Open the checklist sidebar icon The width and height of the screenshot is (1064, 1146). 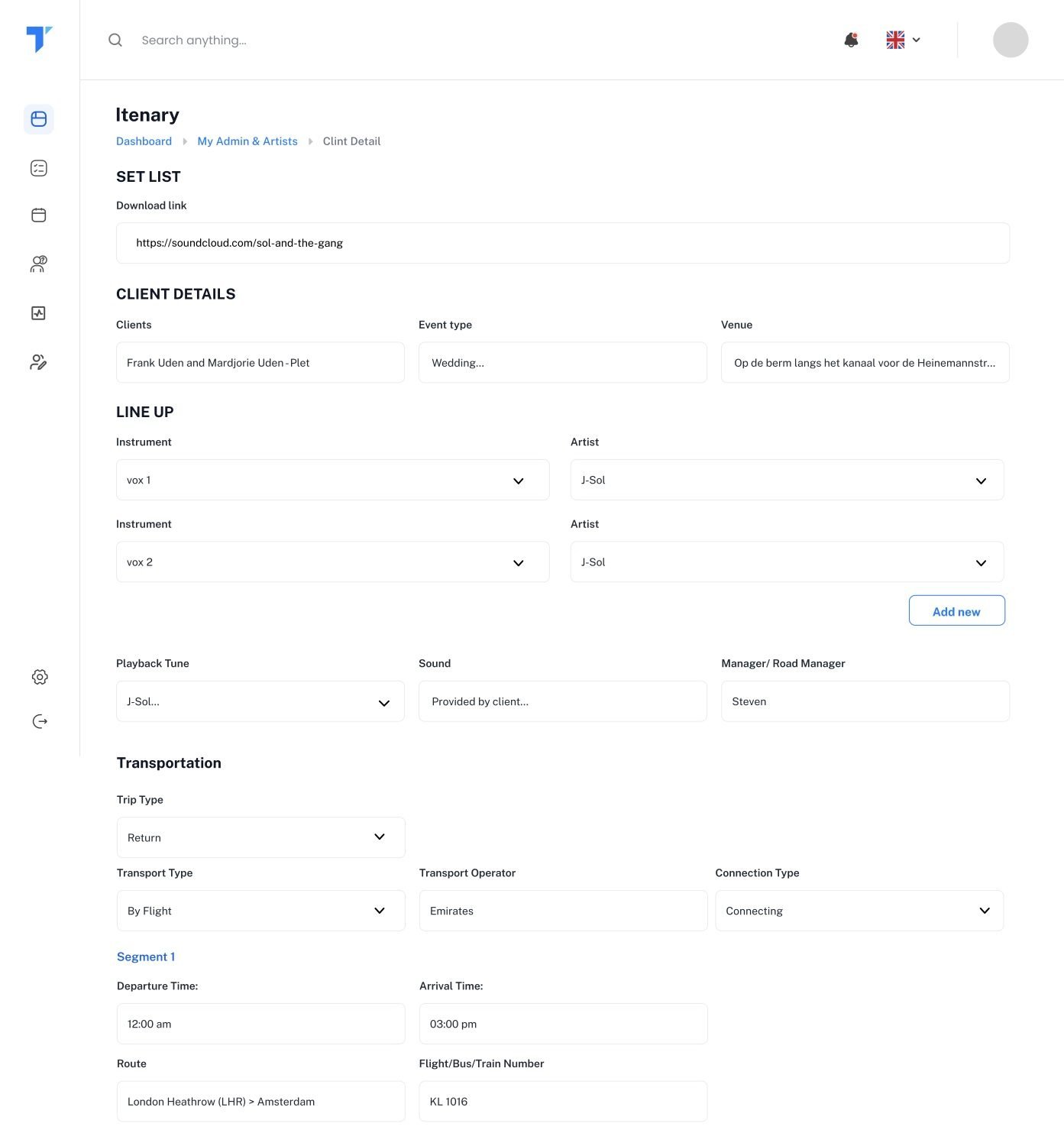point(39,168)
